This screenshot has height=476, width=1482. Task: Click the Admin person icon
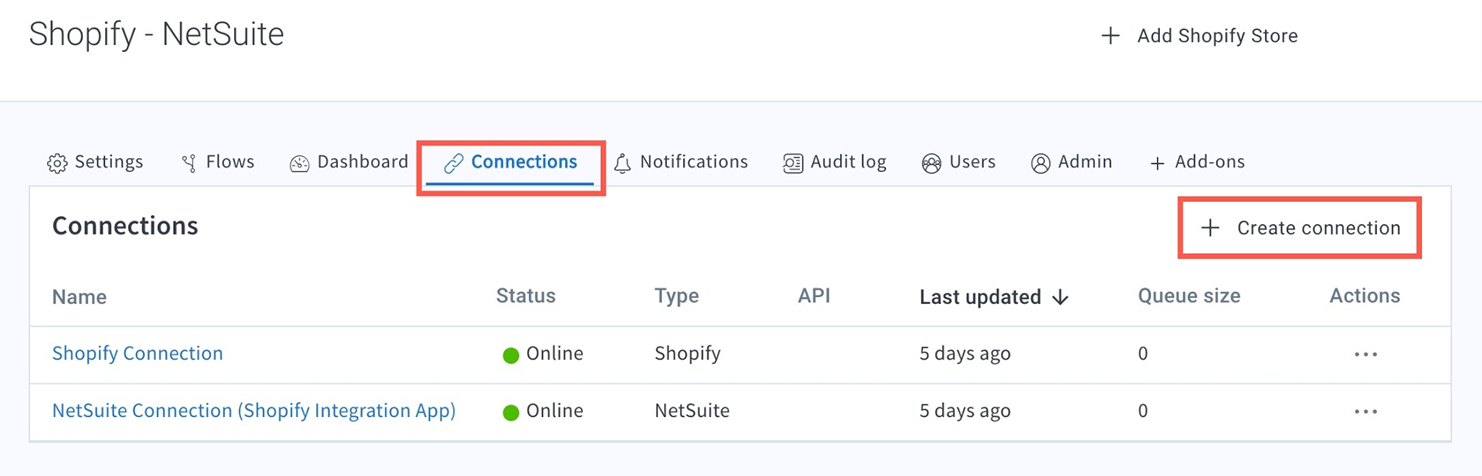click(1040, 163)
